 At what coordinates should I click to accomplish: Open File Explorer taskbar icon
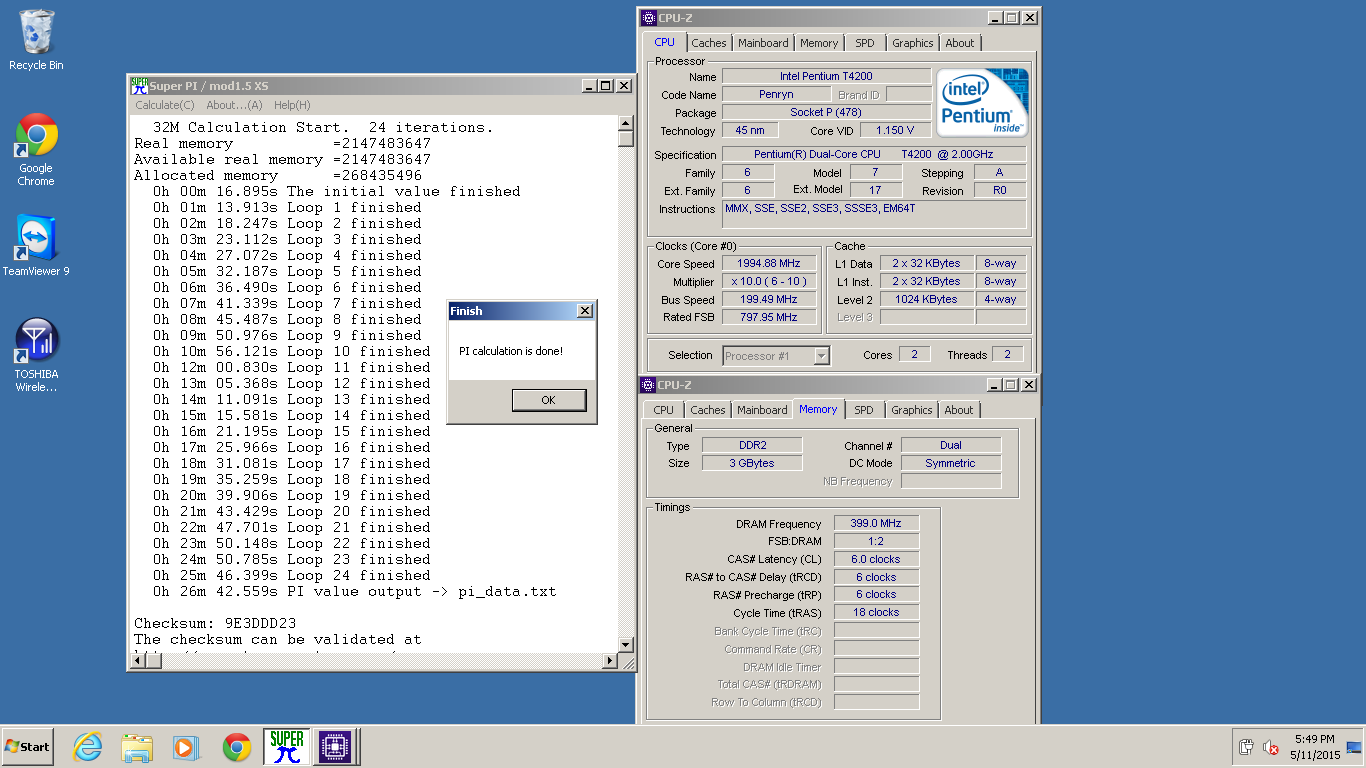(x=137, y=747)
